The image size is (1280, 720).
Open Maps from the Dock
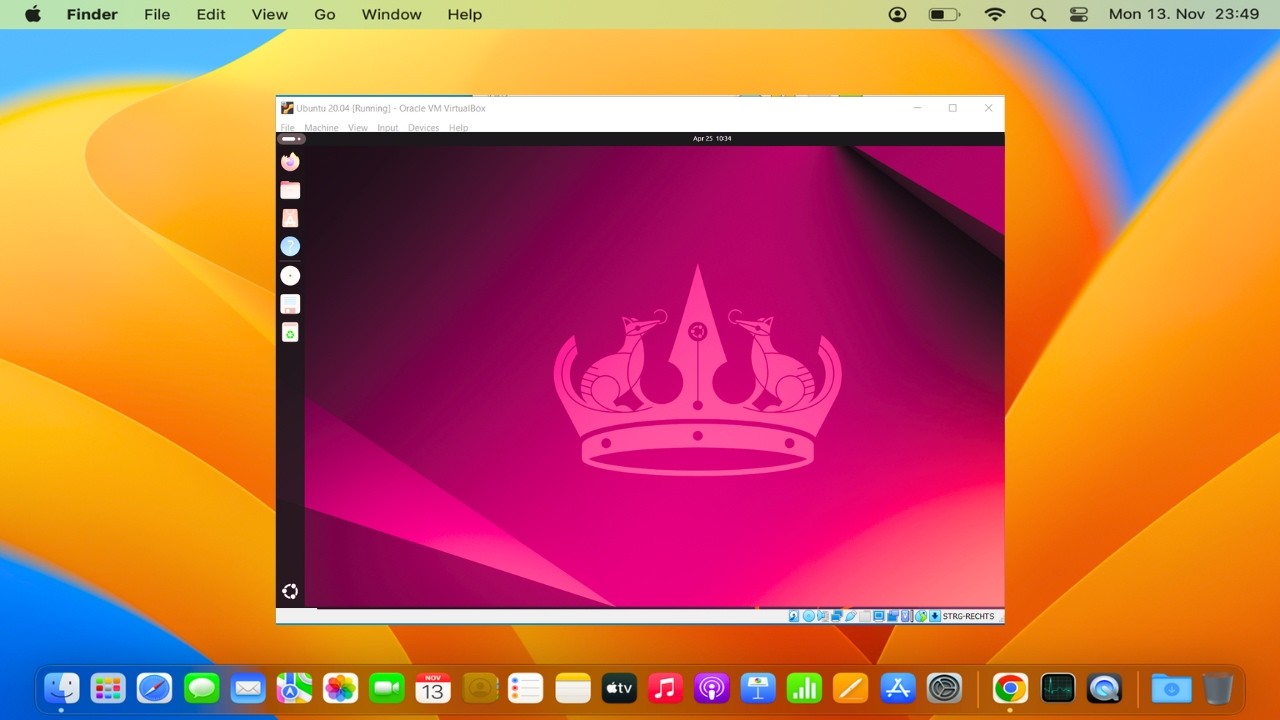tap(294, 688)
